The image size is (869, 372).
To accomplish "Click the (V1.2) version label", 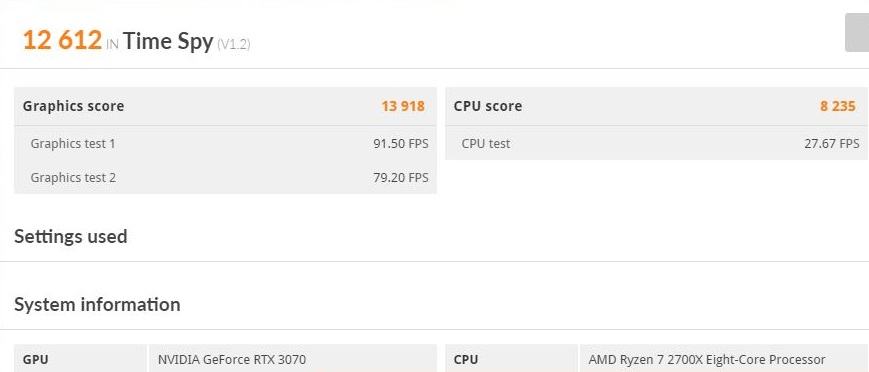I will tap(233, 44).
